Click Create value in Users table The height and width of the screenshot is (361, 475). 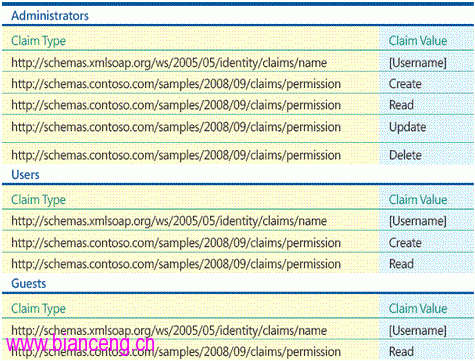point(405,243)
